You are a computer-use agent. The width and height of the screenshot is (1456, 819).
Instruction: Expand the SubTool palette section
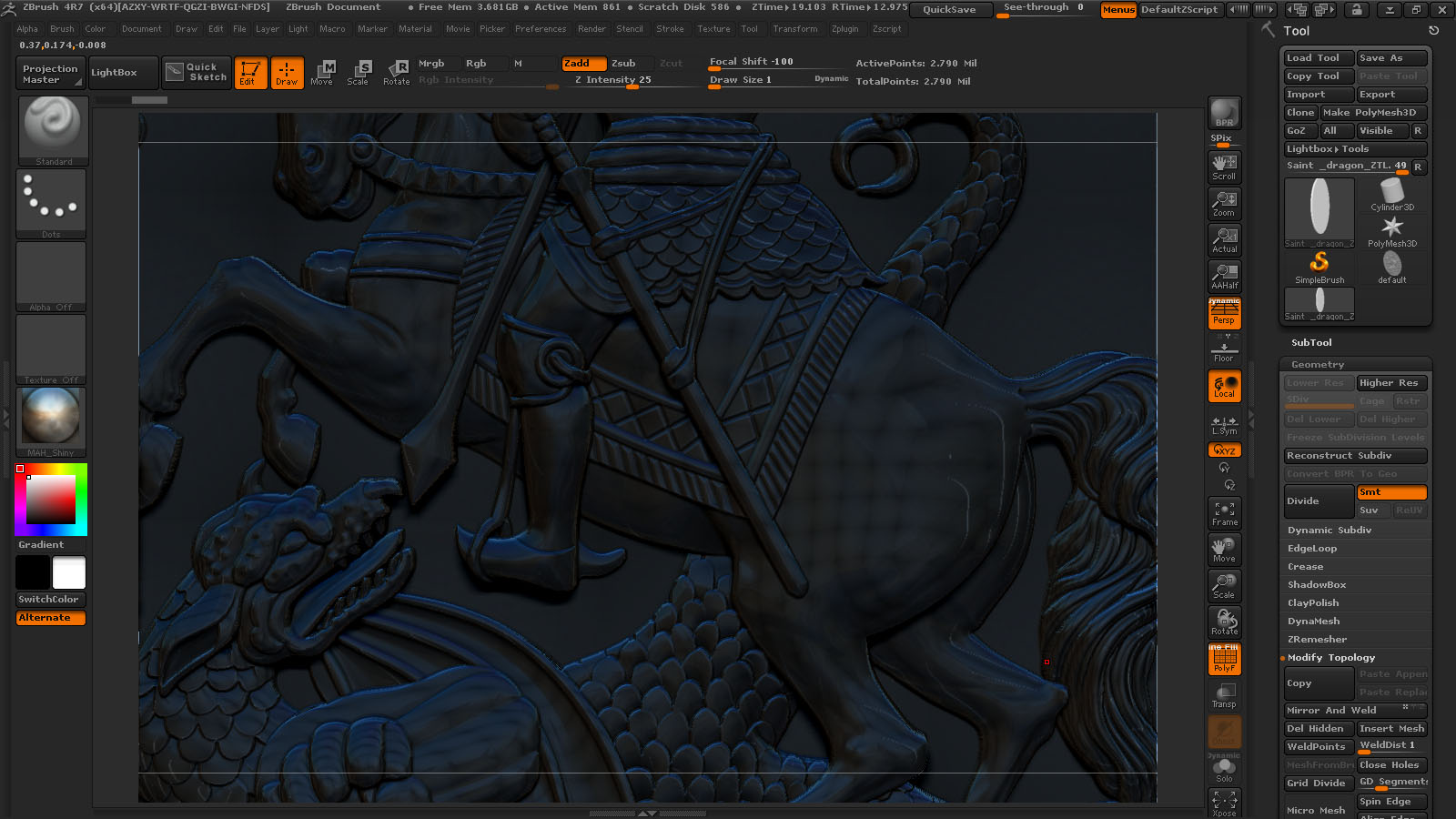click(x=1311, y=342)
